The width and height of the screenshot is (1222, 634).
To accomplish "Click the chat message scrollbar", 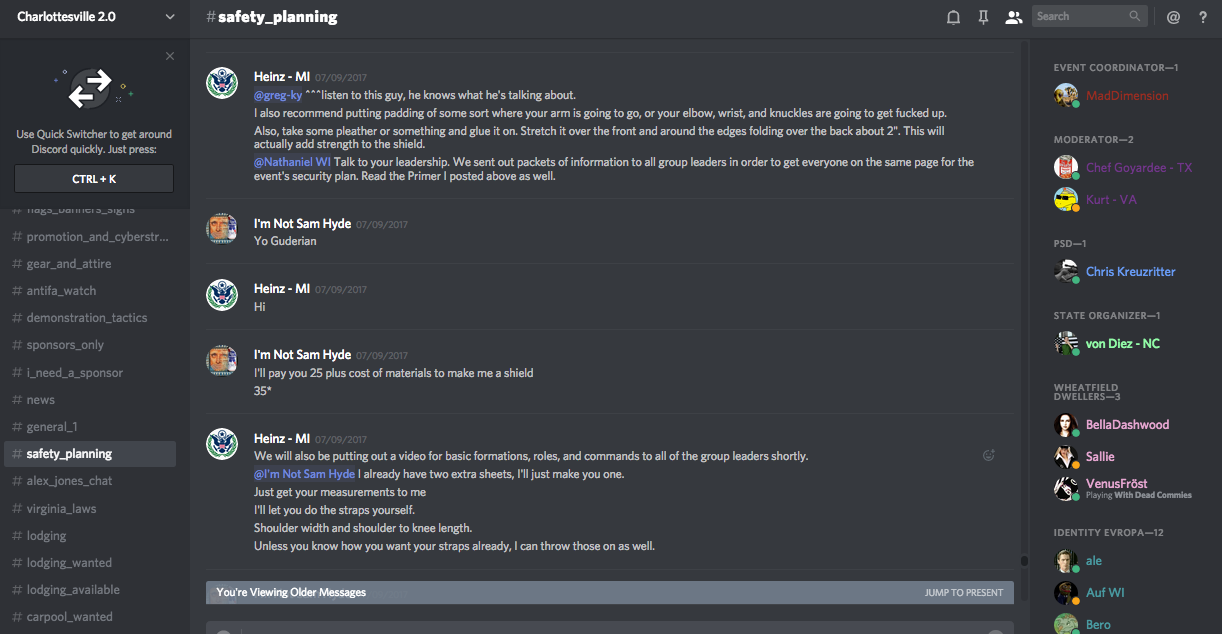I will (x=1023, y=300).
